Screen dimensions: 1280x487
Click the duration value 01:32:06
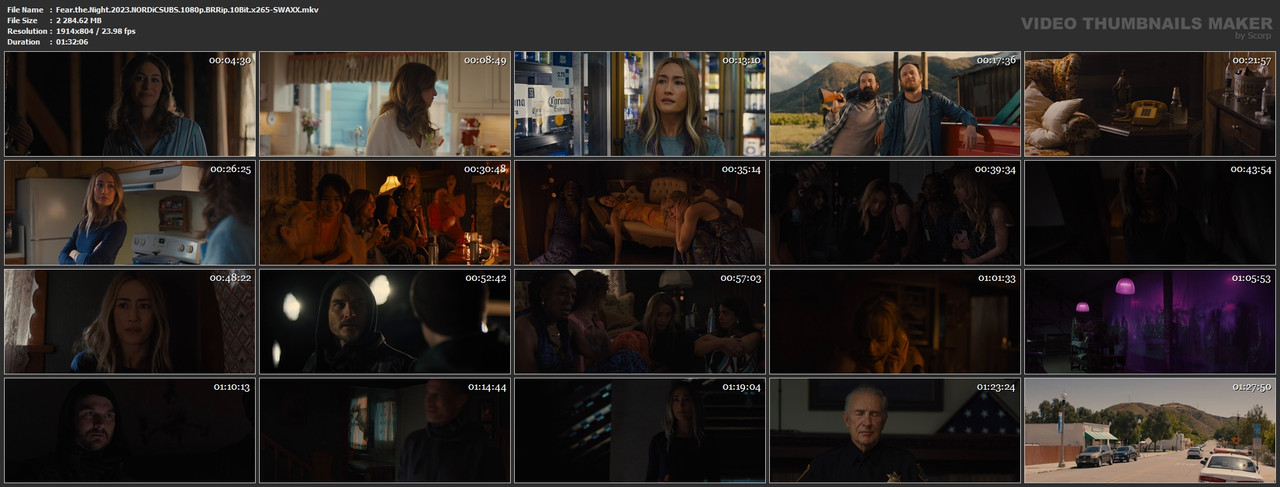coord(72,42)
